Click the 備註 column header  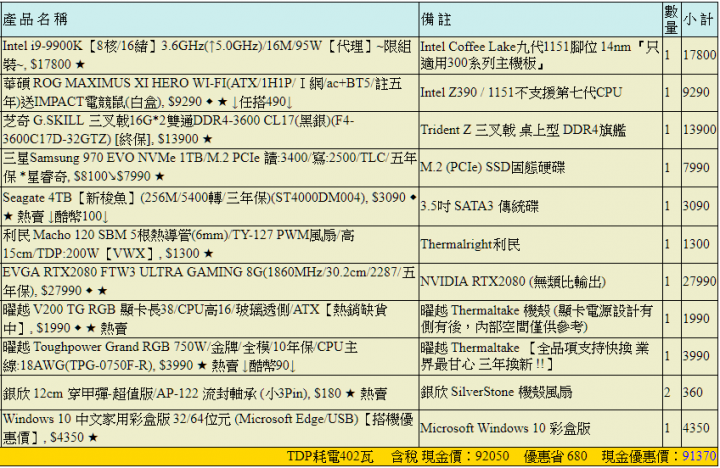tap(540, 19)
